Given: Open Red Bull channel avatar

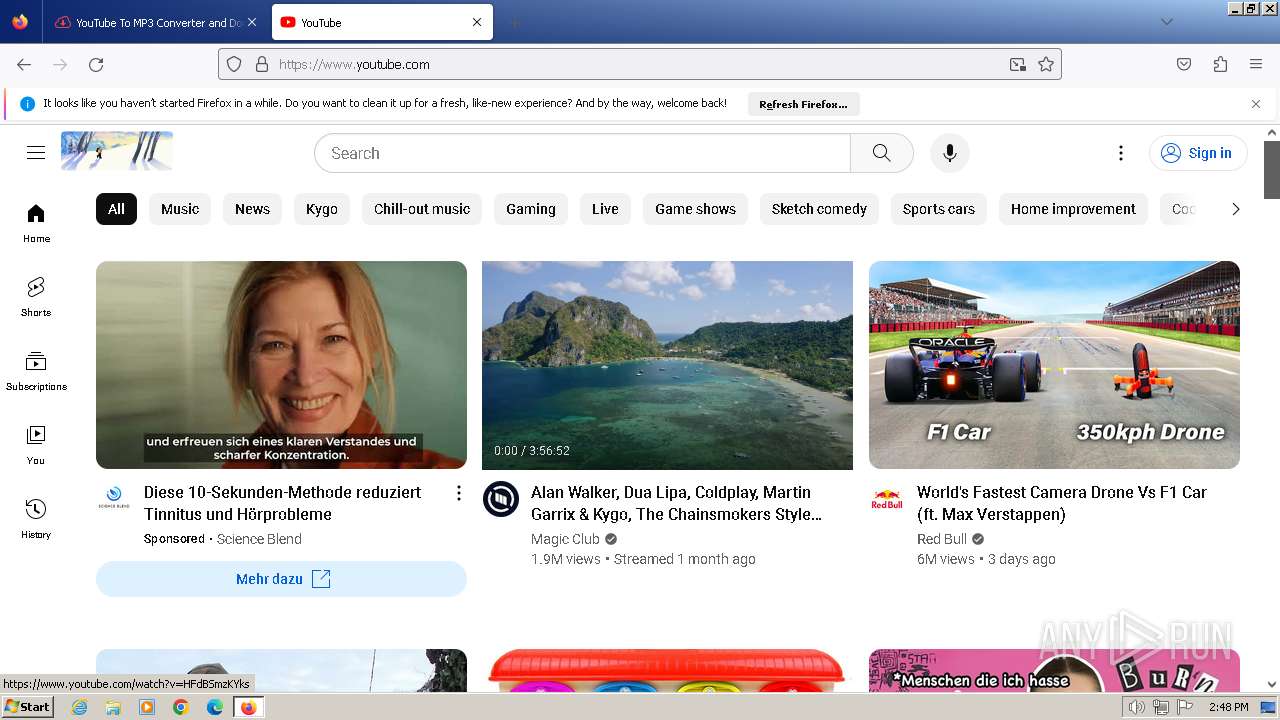Looking at the screenshot, I should click(887, 499).
